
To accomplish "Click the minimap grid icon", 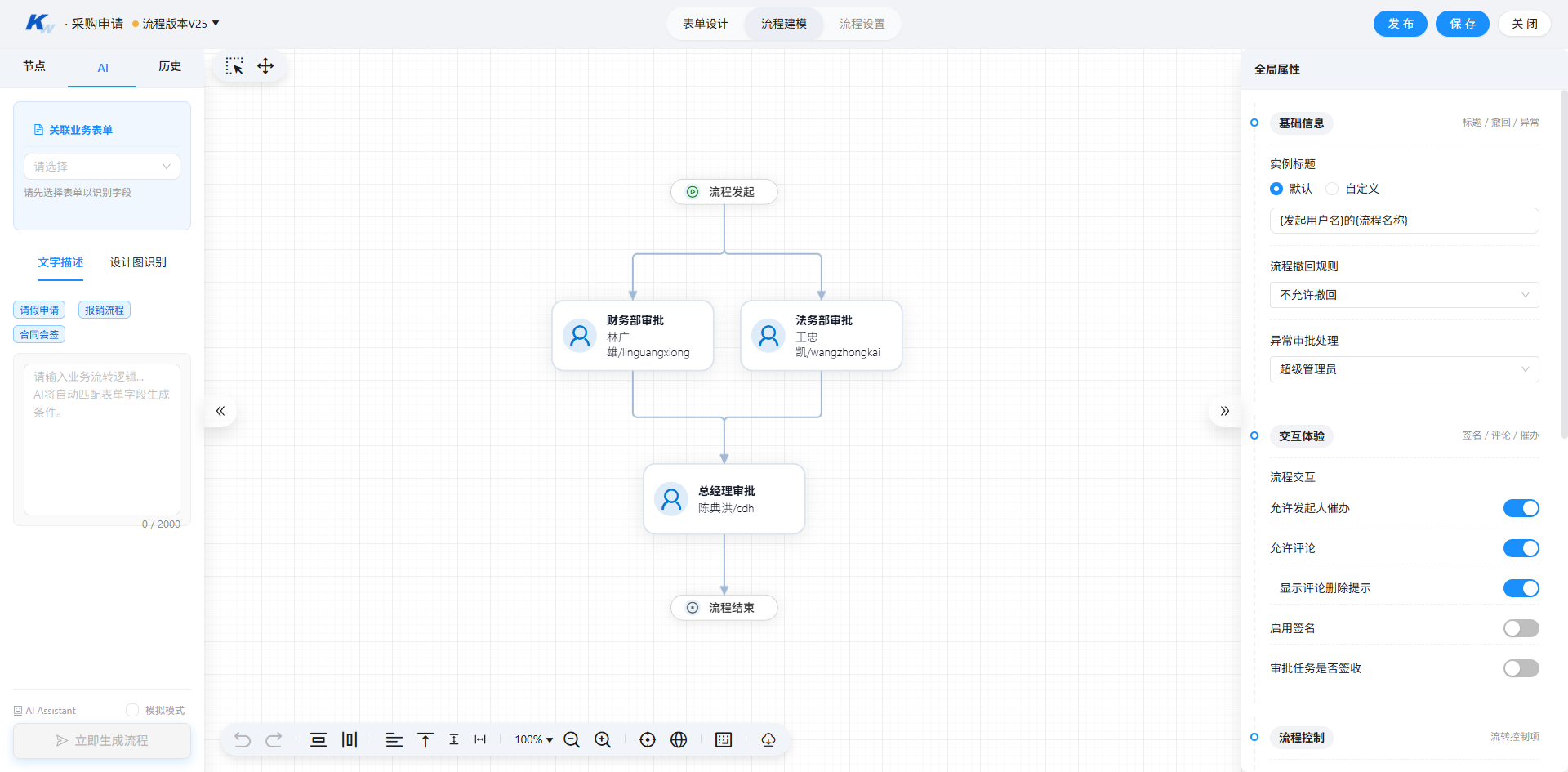I will point(724,739).
